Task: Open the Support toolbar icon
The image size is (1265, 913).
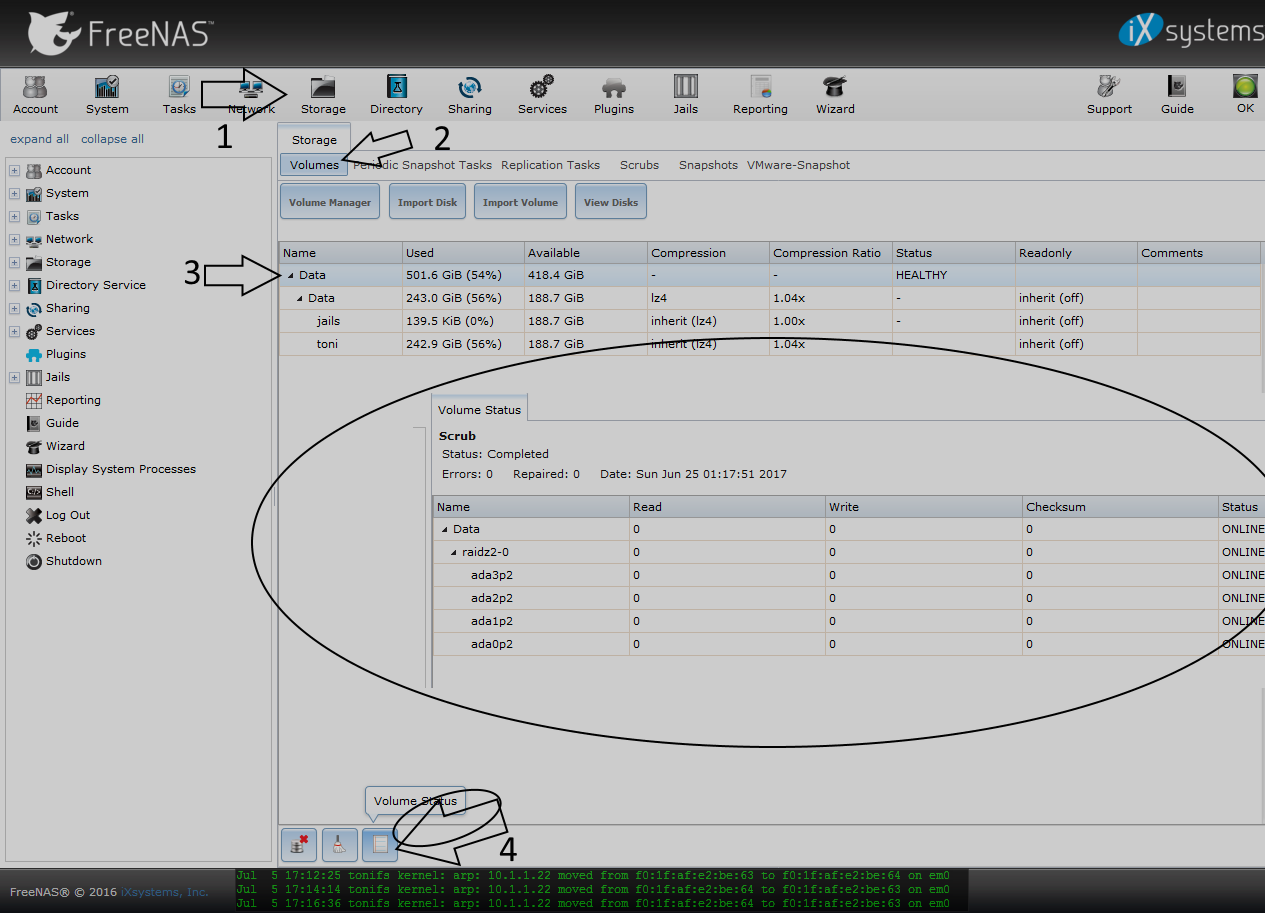Action: [x=1109, y=95]
